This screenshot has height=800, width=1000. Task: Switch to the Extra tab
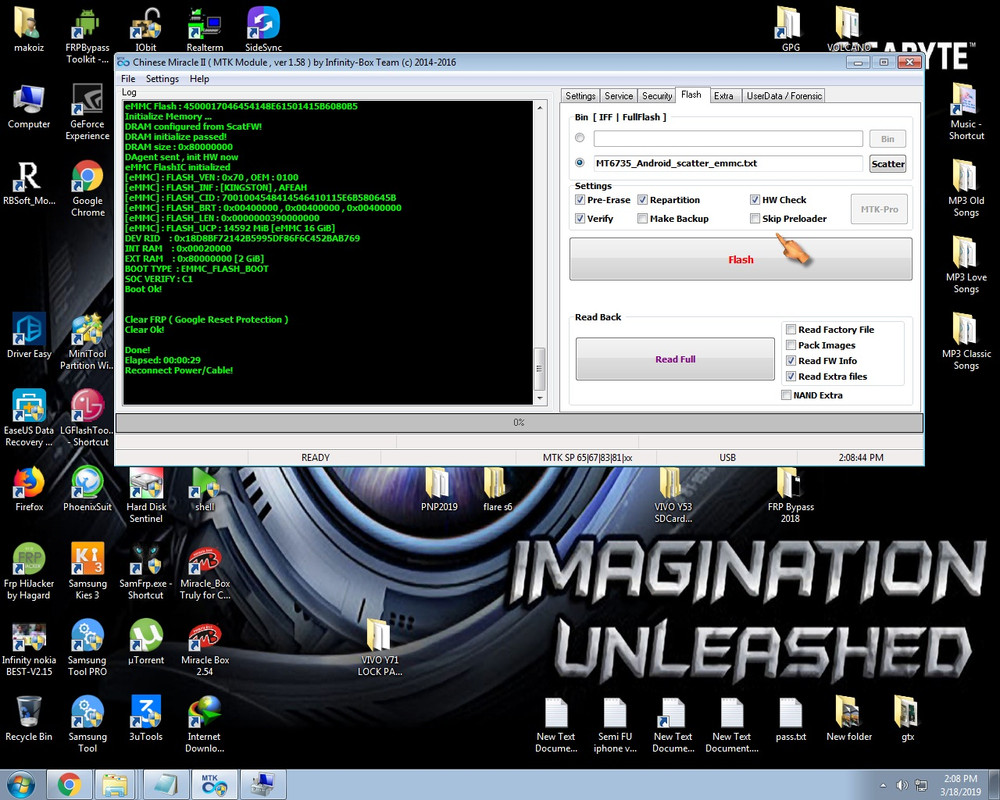coord(723,96)
